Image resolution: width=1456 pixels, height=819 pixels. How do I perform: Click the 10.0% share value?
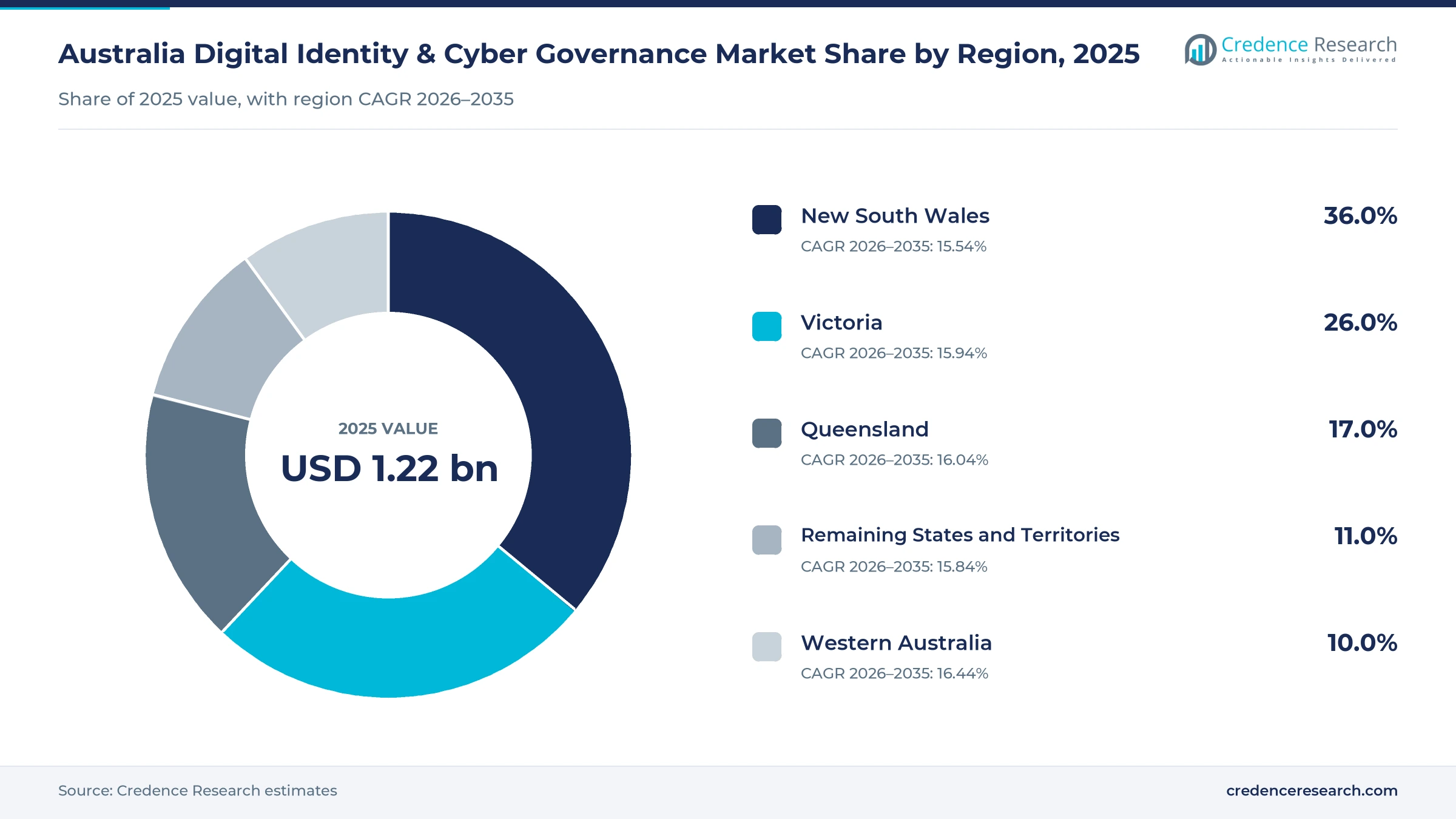coord(1362,643)
